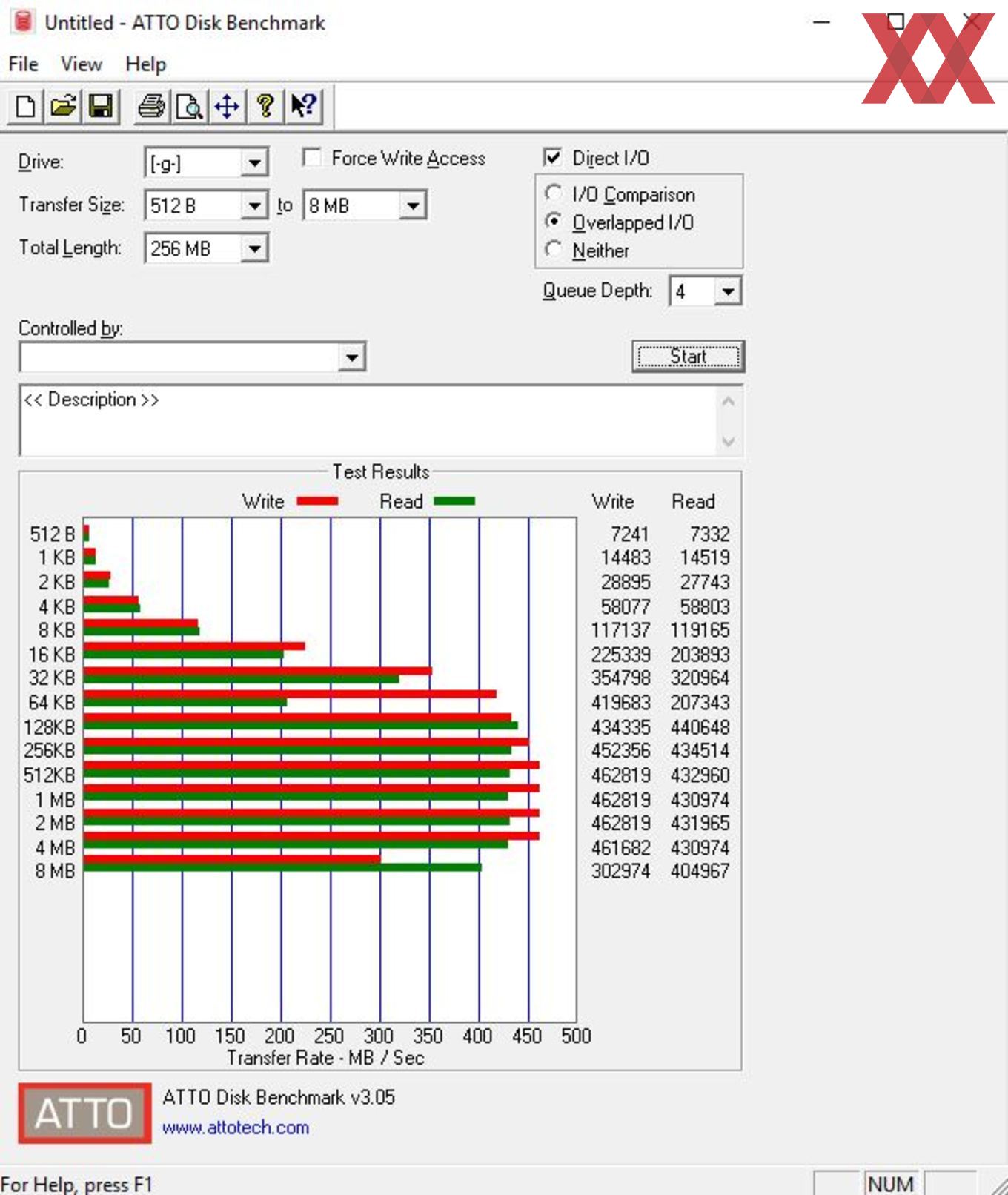Open the Drive dropdown list
The height and width of the screenshot is (1195, 1008).
coord(254,162)
